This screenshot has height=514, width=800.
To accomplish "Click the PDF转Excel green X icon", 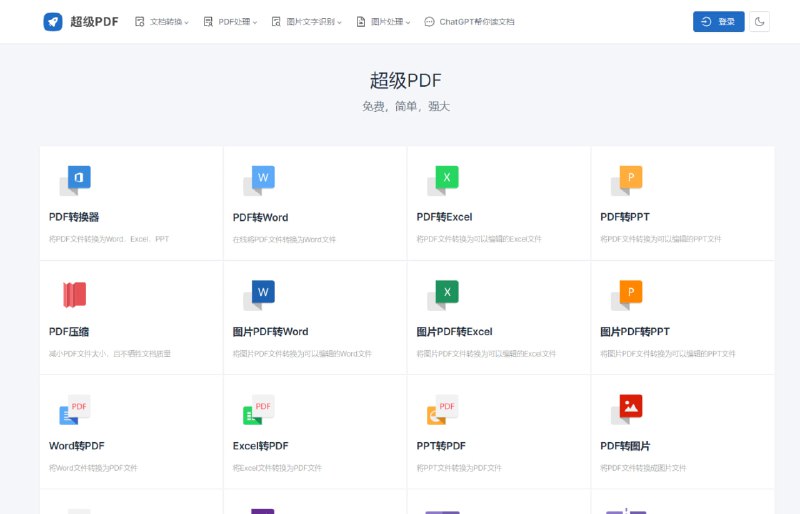I will click(x=443, y=180).
